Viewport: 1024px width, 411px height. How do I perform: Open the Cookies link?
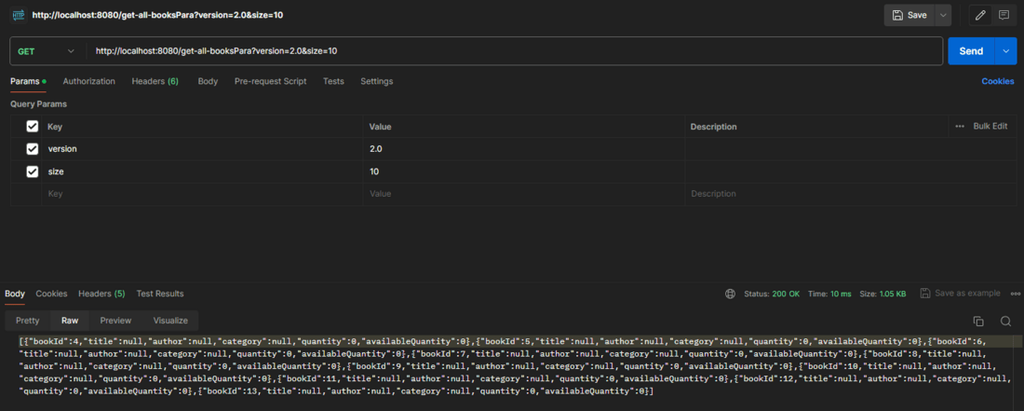tap(997, 81)
